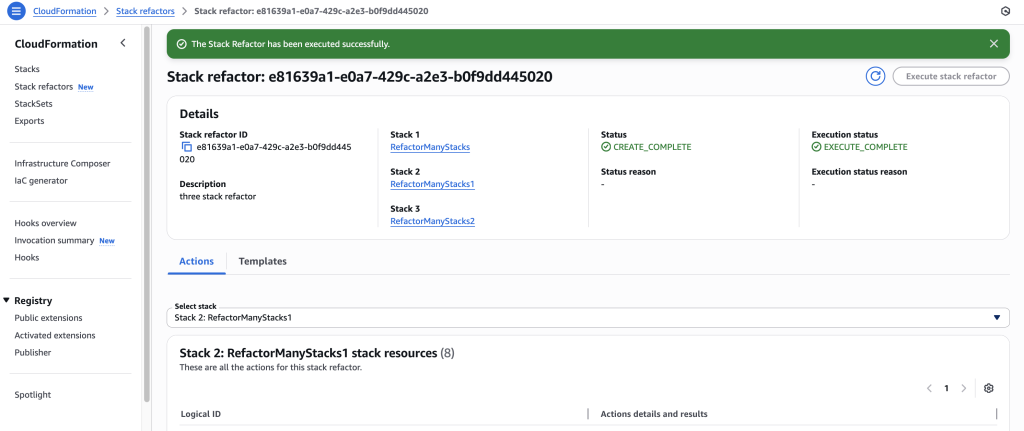Image resolution: width=1024 pixels, height=431 pixels.
Task: Select the Actions tab
Action: pyautogui.click(x=197, y=261)
